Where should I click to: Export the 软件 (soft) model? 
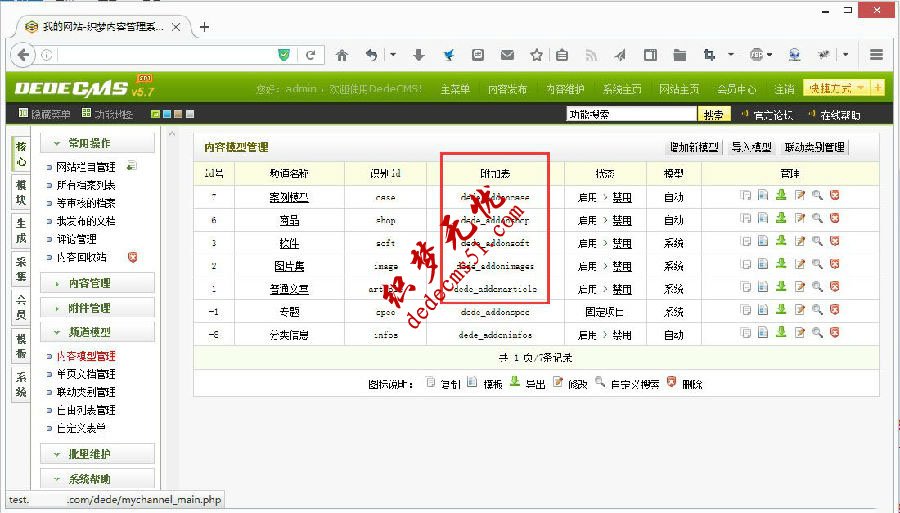click(781, 240)
